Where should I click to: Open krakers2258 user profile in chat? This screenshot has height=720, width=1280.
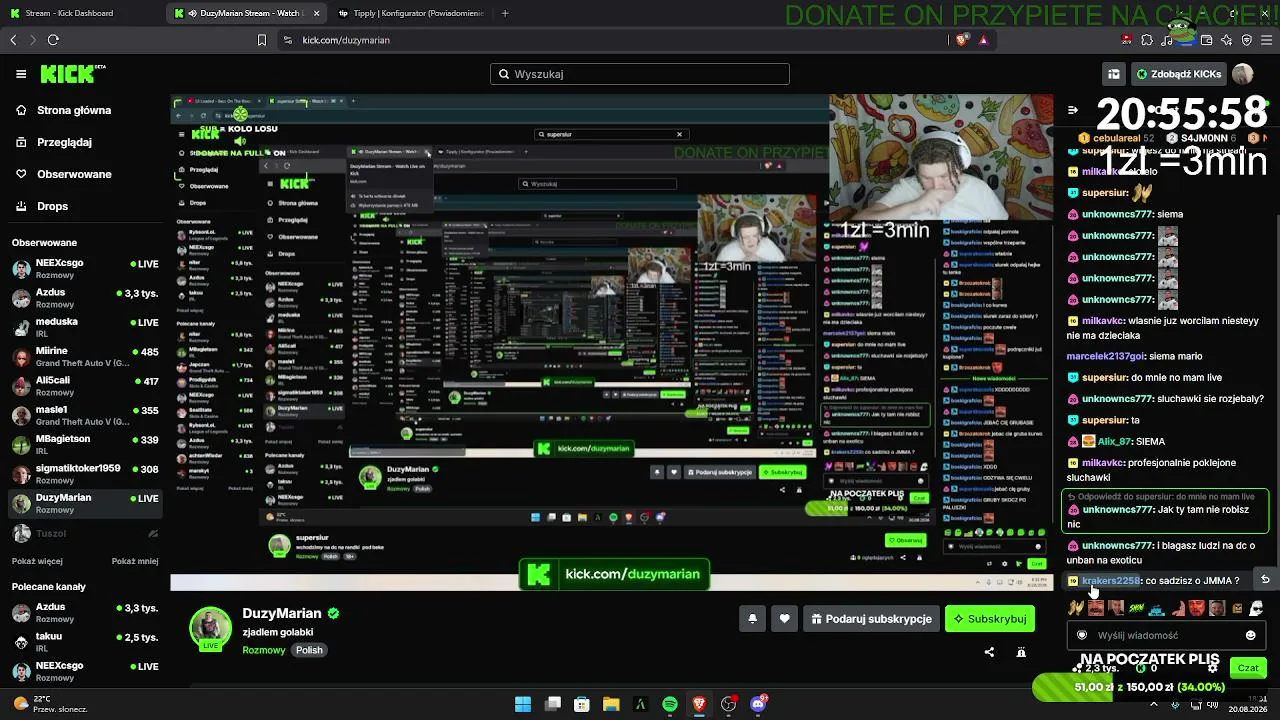(x=1111, y=581)
